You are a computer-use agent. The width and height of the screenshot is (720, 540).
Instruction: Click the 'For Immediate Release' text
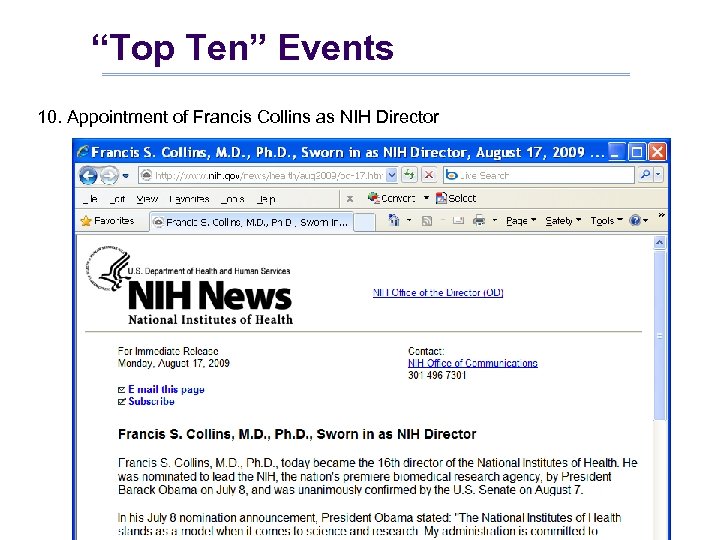tap(168, 351)
